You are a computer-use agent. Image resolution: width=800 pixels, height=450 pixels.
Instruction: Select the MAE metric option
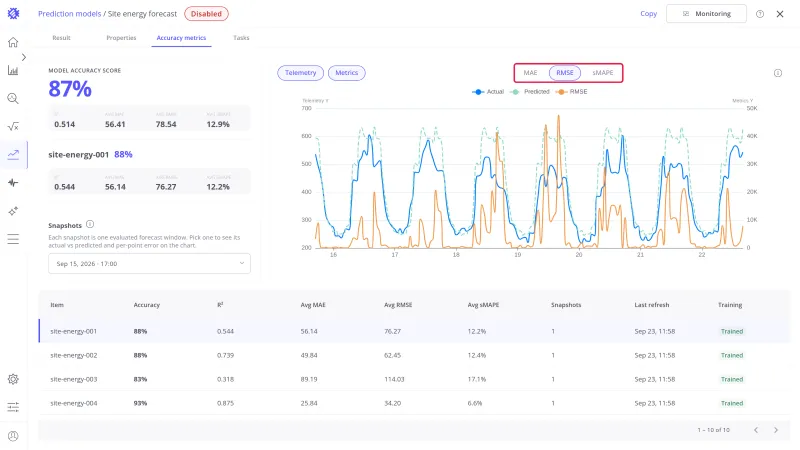click(x=530, y=73)
